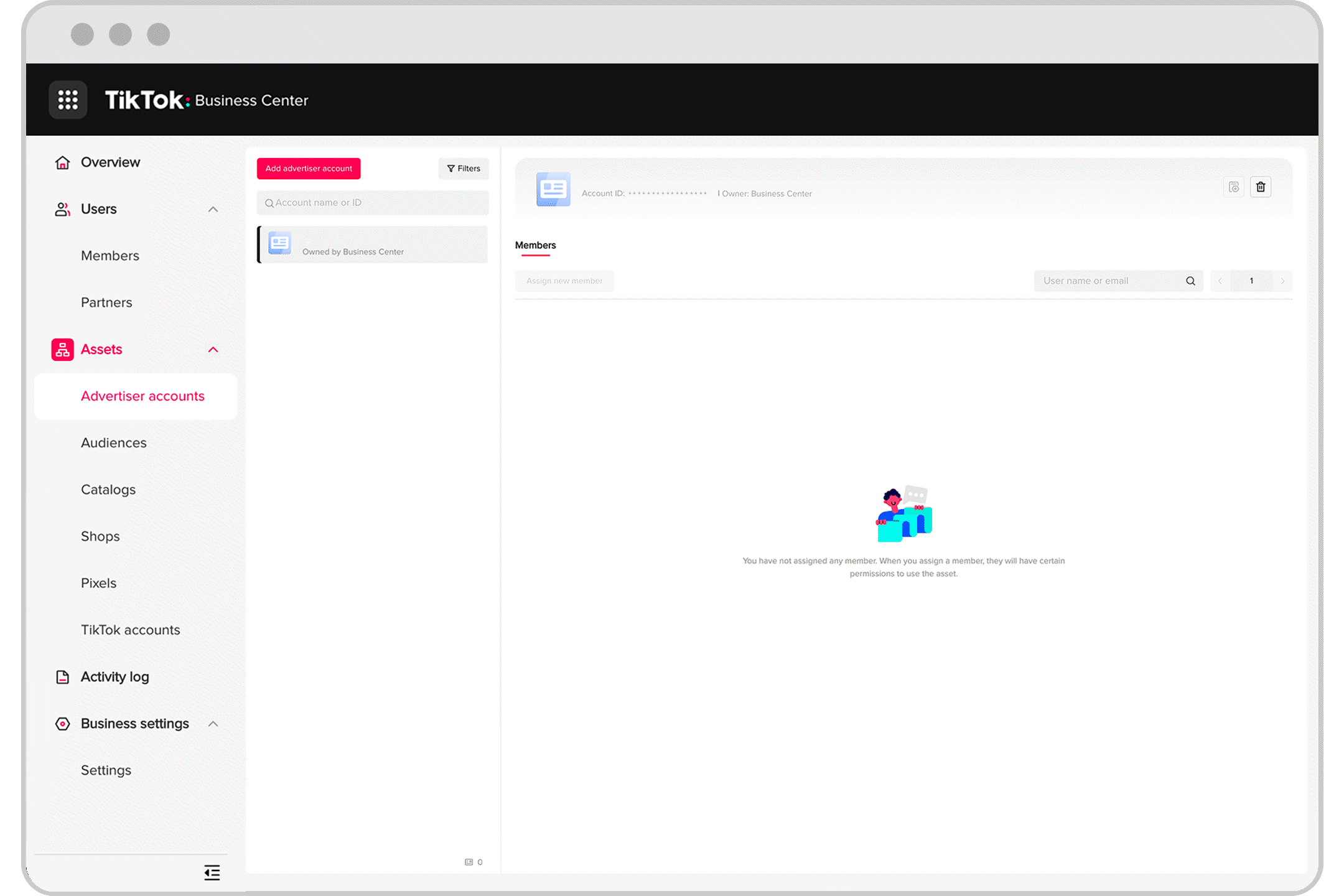Click the Assign new member button
The width and height of the screenshot is (1344, 896).
(563, 281)
